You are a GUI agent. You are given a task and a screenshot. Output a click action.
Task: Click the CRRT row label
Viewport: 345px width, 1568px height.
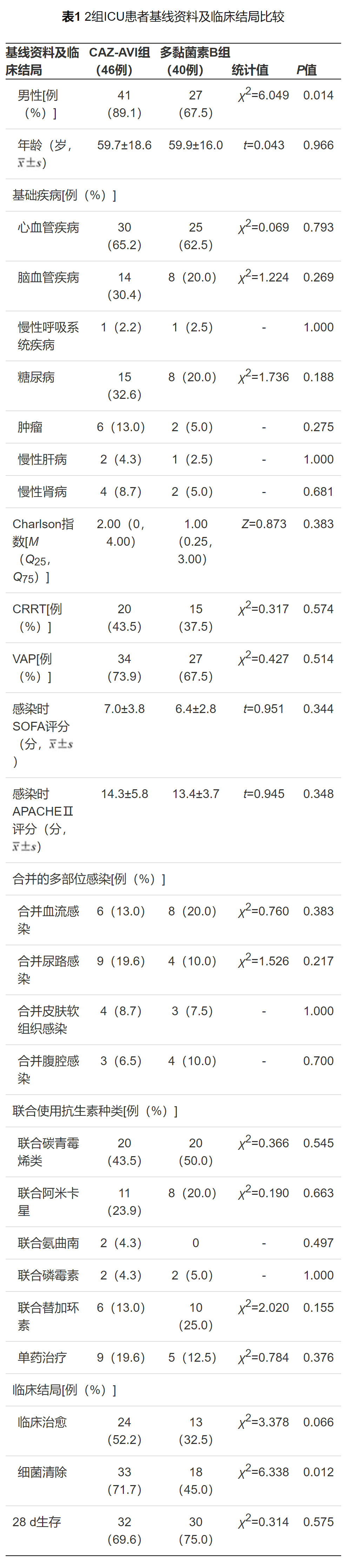pyautogui.click(x=37, y=618)
